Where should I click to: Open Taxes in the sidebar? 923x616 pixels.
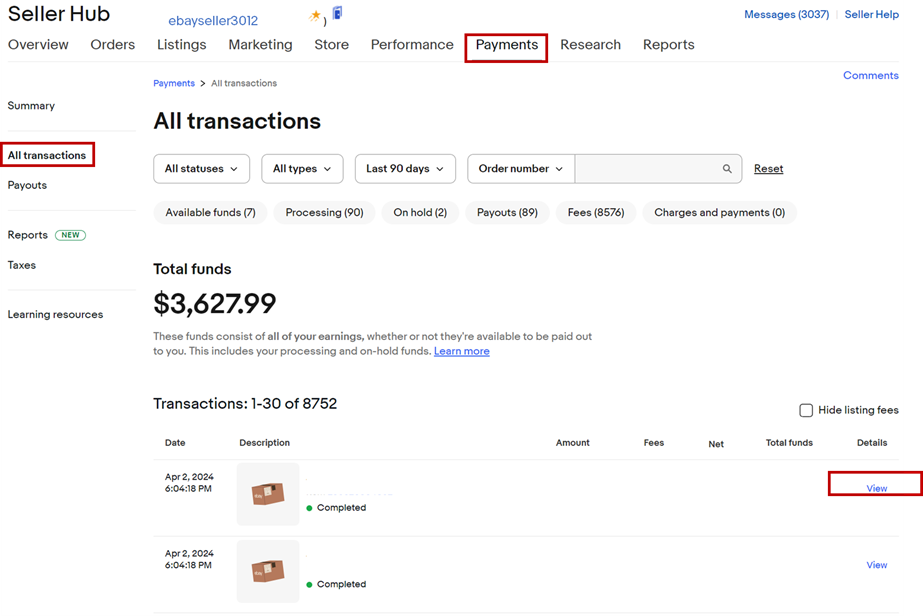pyautogui.click(x=22, y=265)
